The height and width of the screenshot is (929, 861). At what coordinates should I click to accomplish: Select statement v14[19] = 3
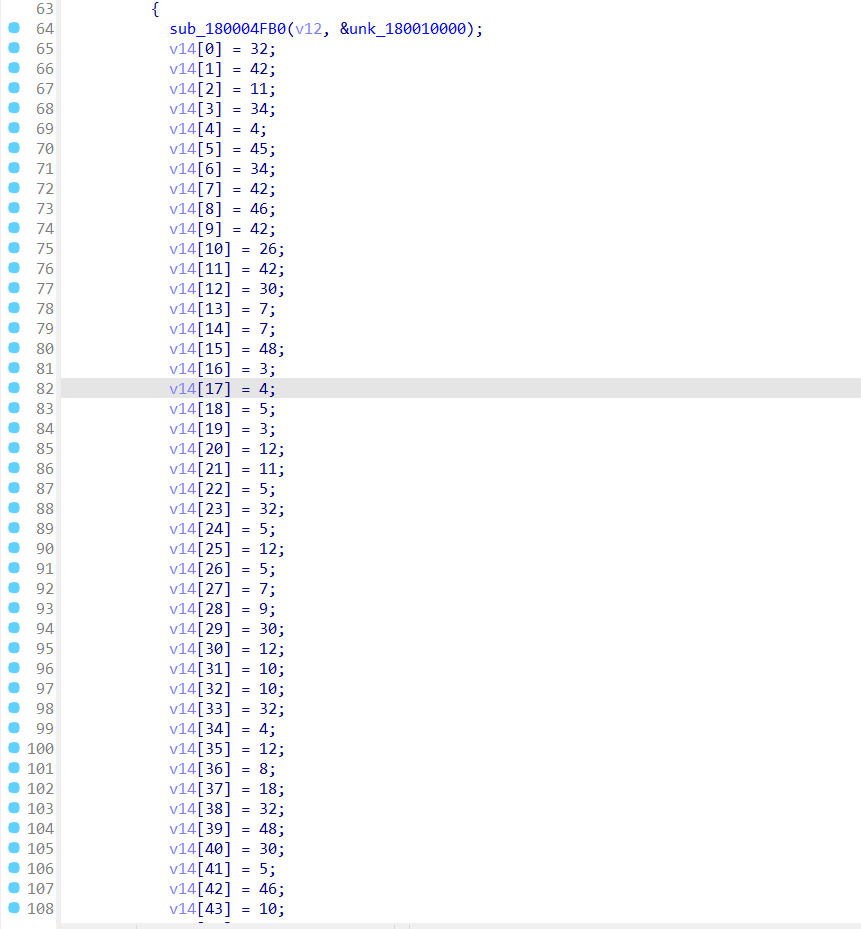pos(222,429)
